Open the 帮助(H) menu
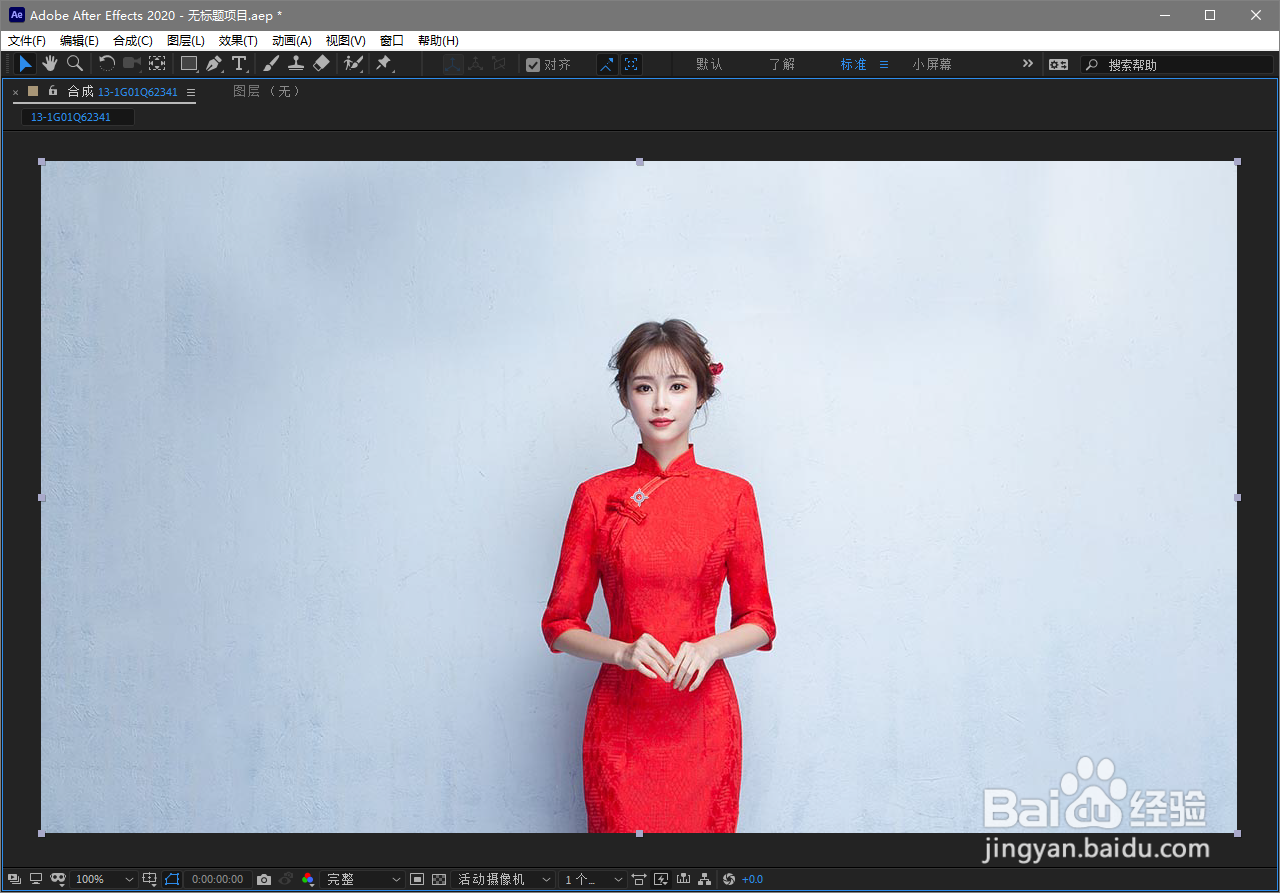The height and width of the screenshot is (893, 1280). [438, 41]
